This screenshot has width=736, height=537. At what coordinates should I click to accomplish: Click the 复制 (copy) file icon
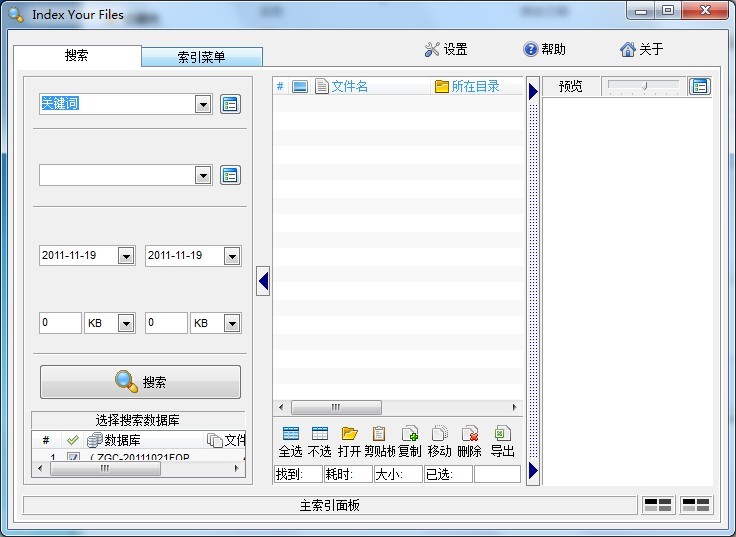[x=409, y=434]
